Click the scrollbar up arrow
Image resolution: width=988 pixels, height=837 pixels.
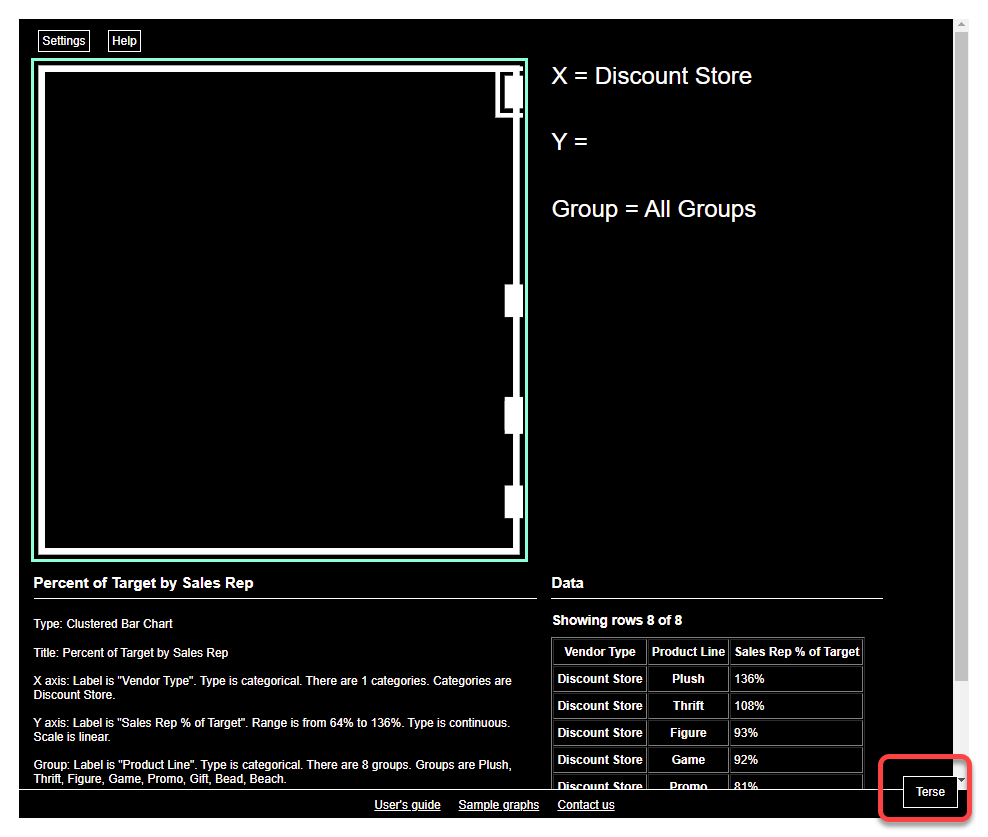pyautogui.click(x=961, y=25)
